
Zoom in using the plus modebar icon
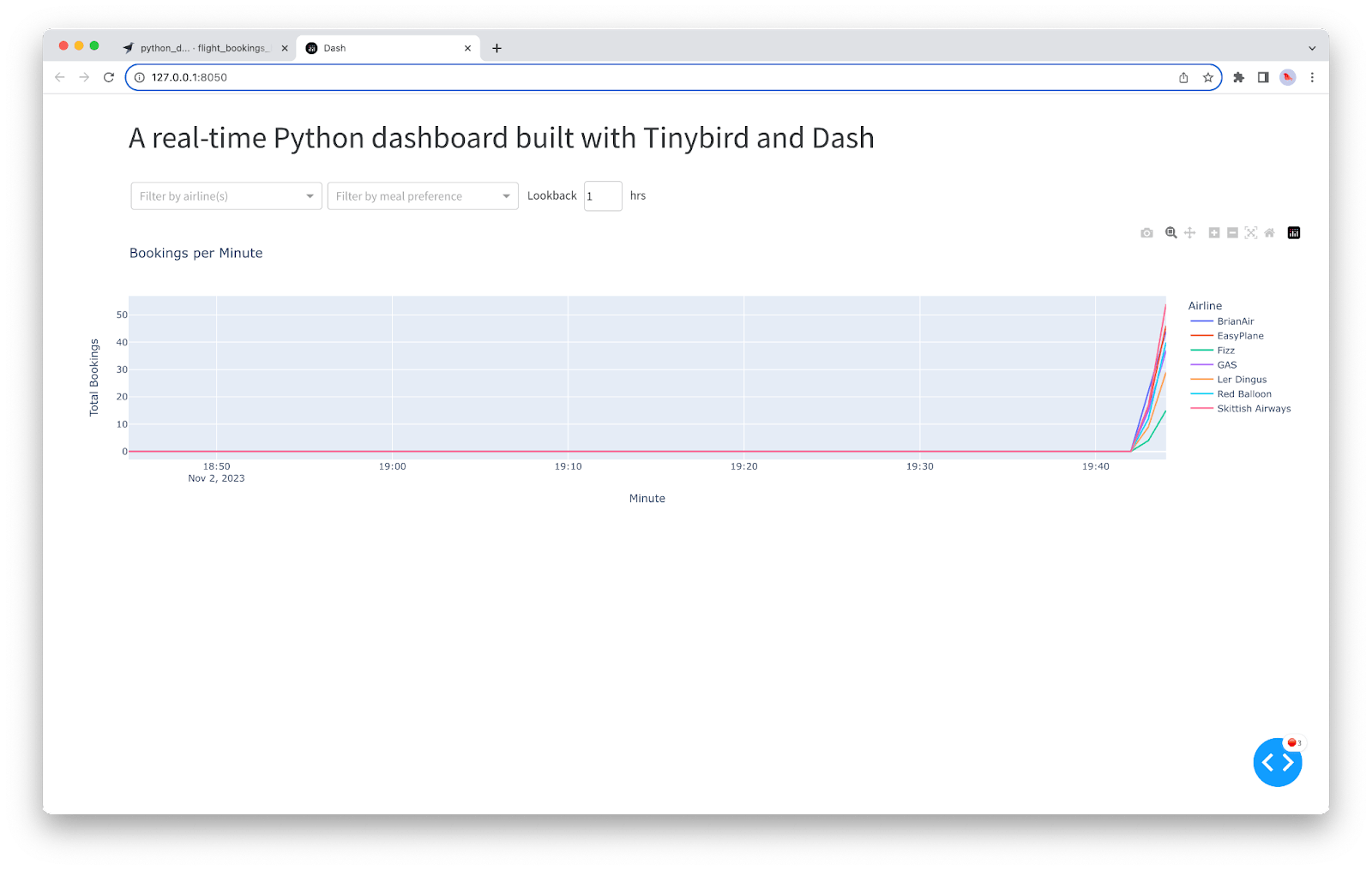(x=1214, y=233)
